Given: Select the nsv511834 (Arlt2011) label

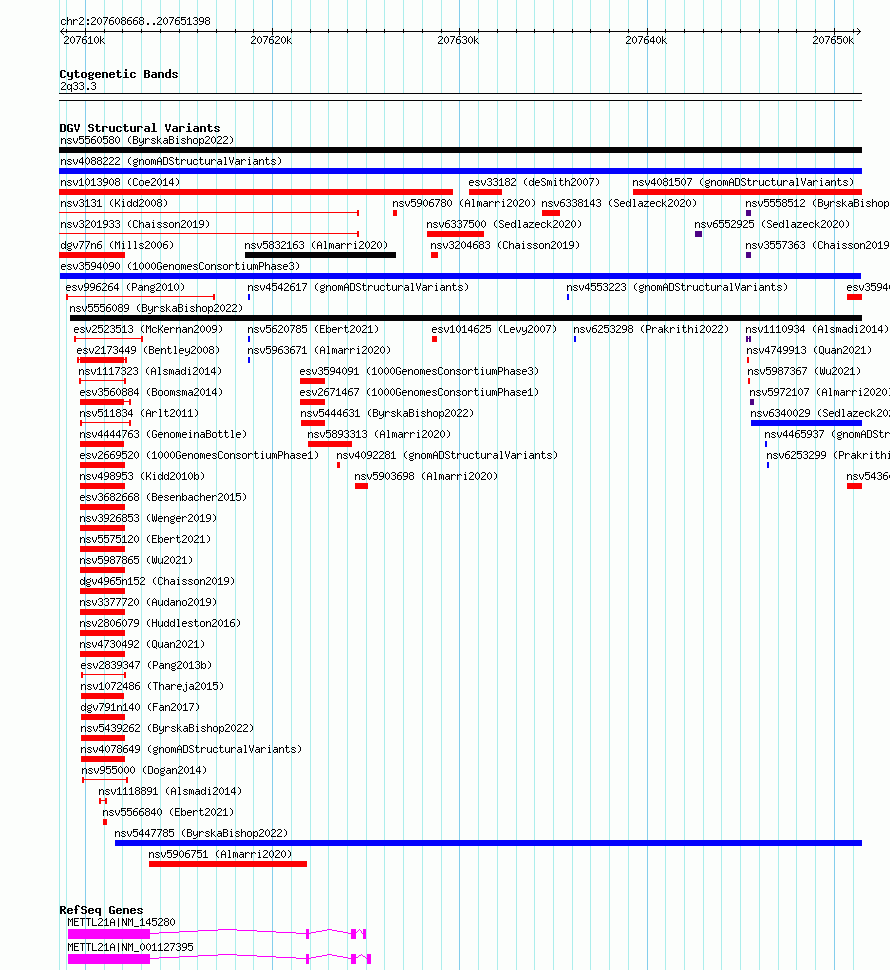Looking at the screenshot, I should pyautogui.click(x=139, y=414).
